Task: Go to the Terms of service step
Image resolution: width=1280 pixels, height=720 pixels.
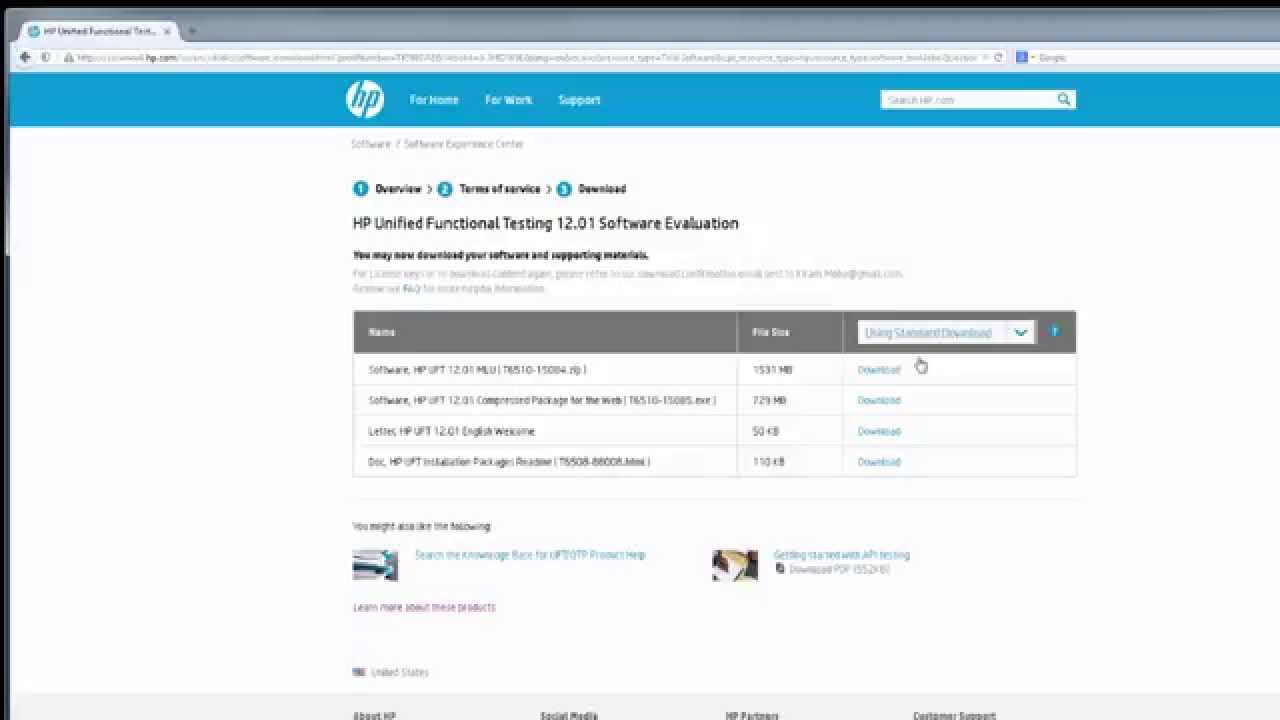Action: 500,188
